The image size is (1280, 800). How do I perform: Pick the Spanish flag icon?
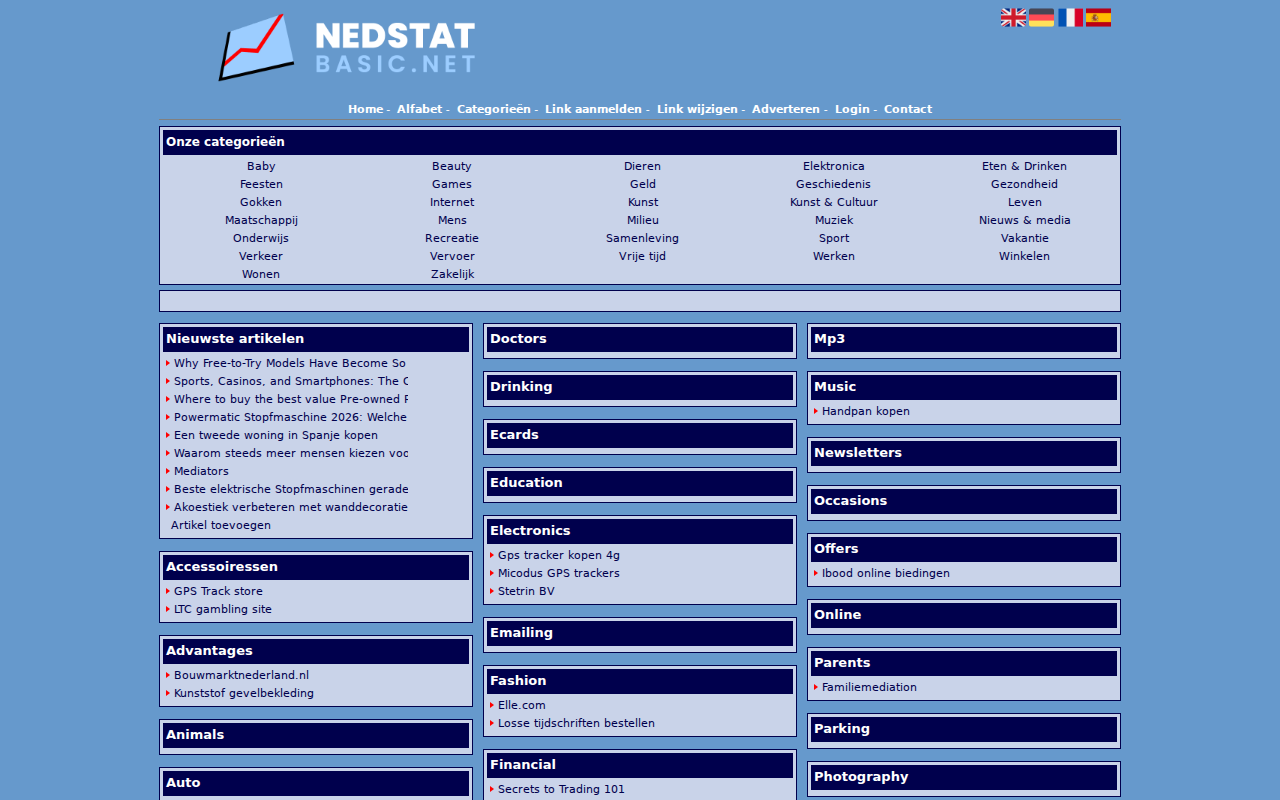(x=1098, y=18)
